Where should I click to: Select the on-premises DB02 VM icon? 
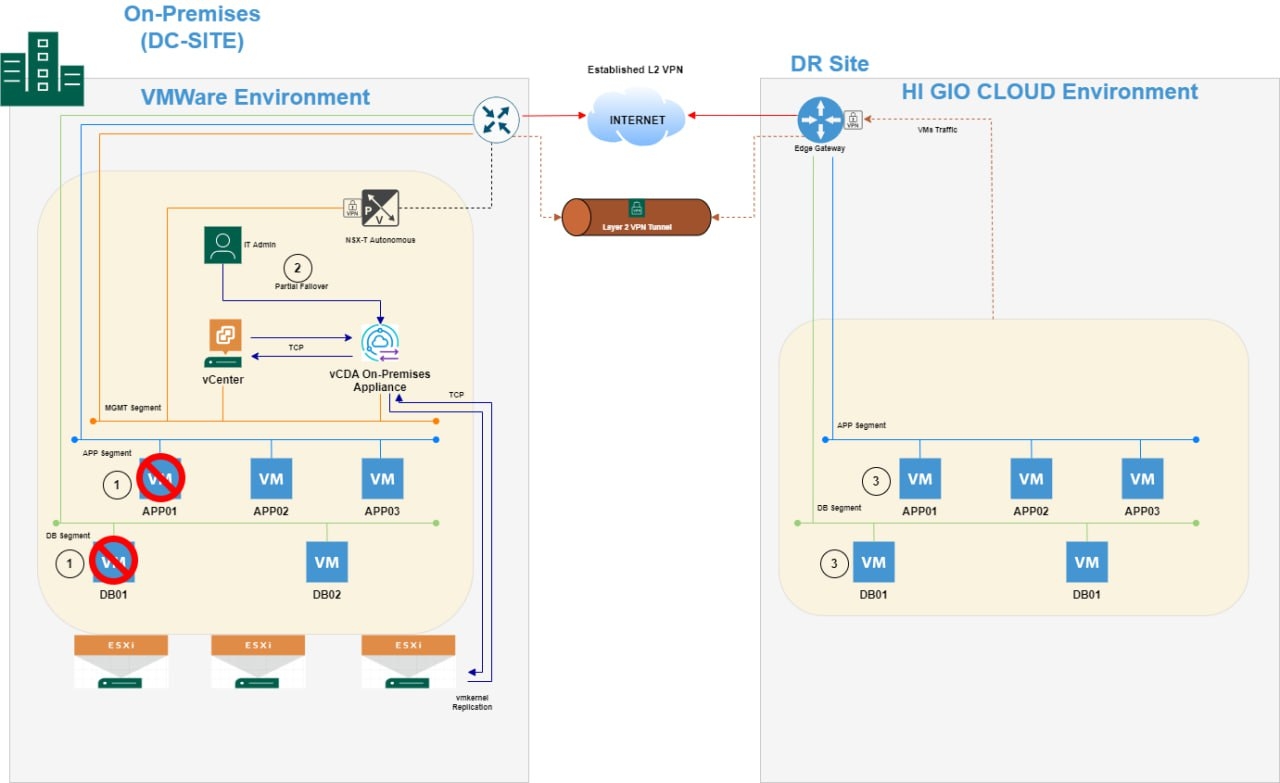click(x=326, y=562)
